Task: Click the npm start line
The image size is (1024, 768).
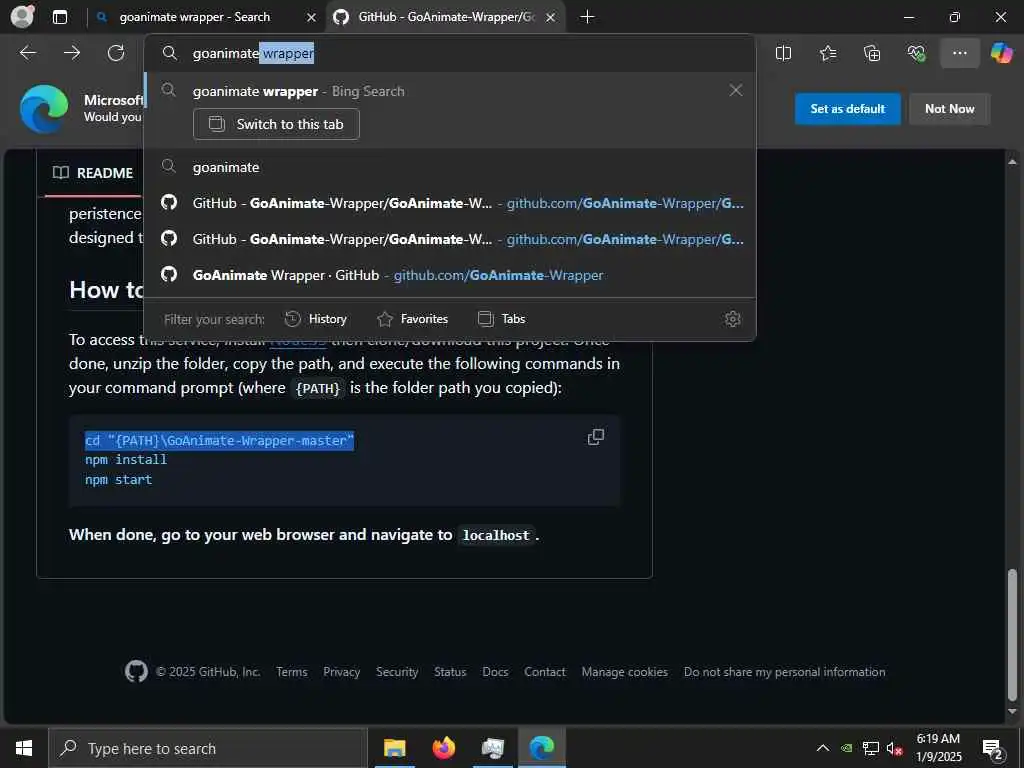Action: pos(118,479)
